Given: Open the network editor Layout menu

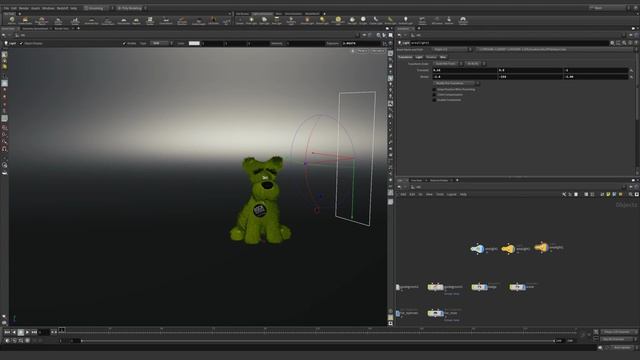Looking at the screenshot, I should 451,194.
